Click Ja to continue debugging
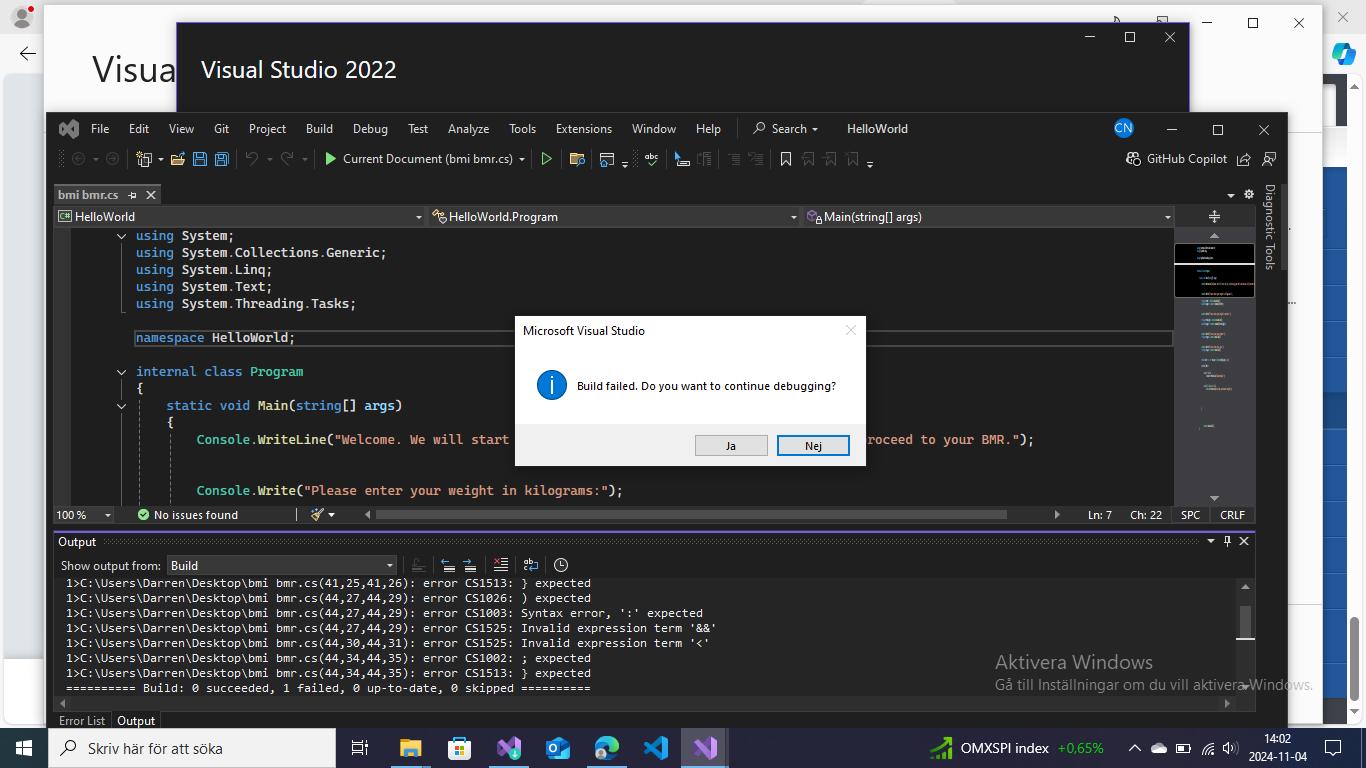Viewport: 1366px width, 768px height. coord(731,446)
